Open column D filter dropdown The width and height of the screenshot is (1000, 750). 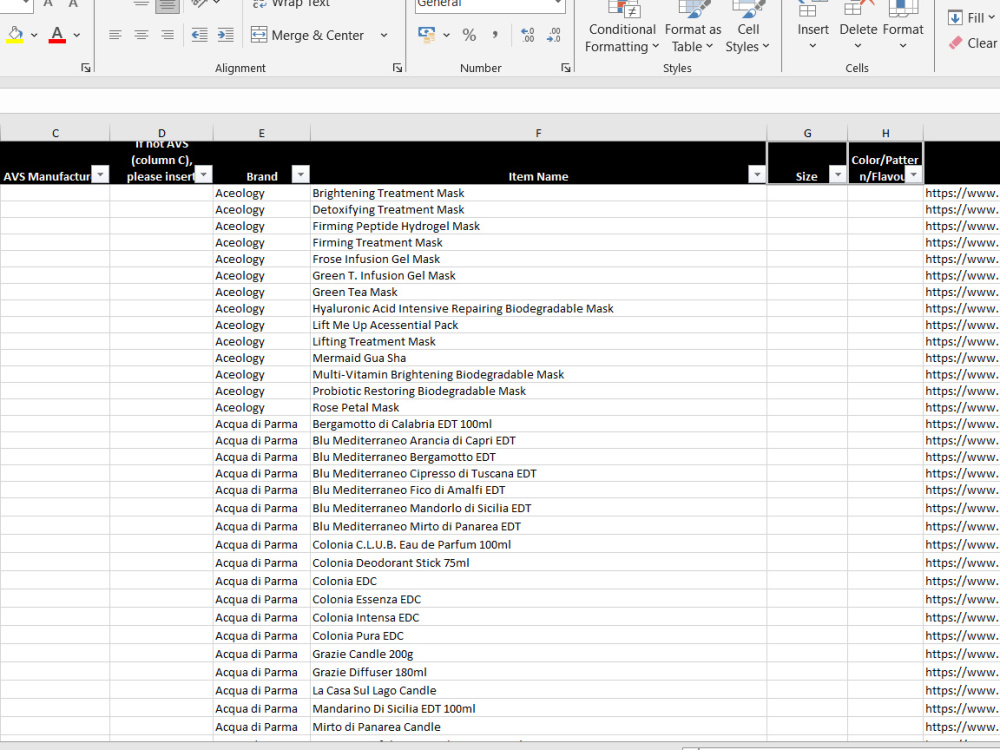(203, 174)
